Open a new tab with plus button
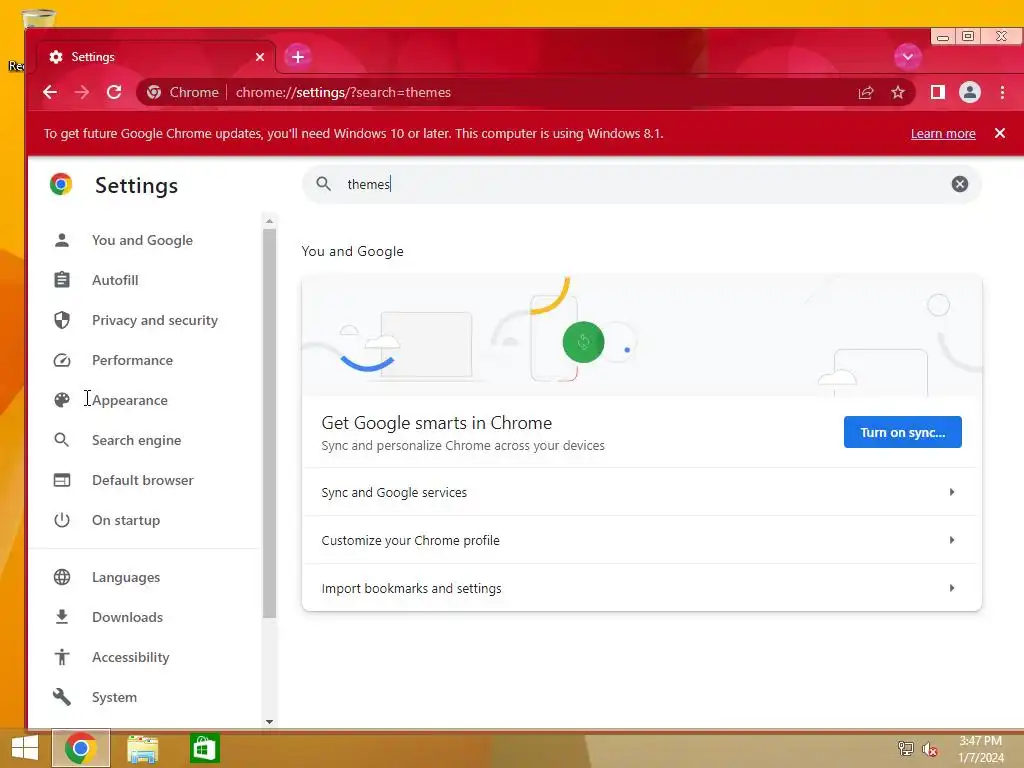The width and height of the screenshot is (1024, 768). click(298, 57)
